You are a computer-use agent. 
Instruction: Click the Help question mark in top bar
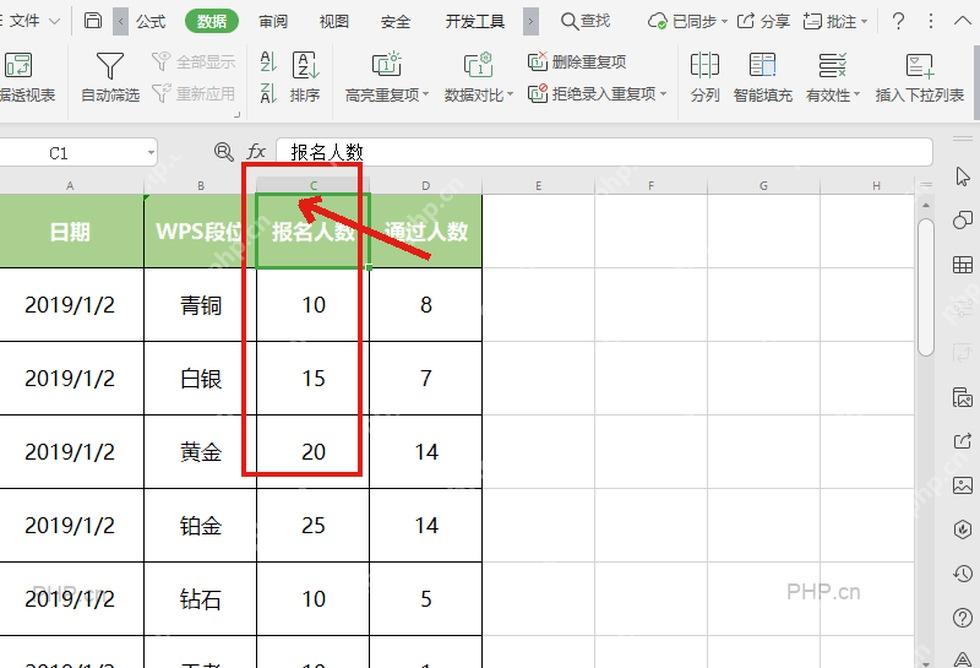(x=898, y=21)
